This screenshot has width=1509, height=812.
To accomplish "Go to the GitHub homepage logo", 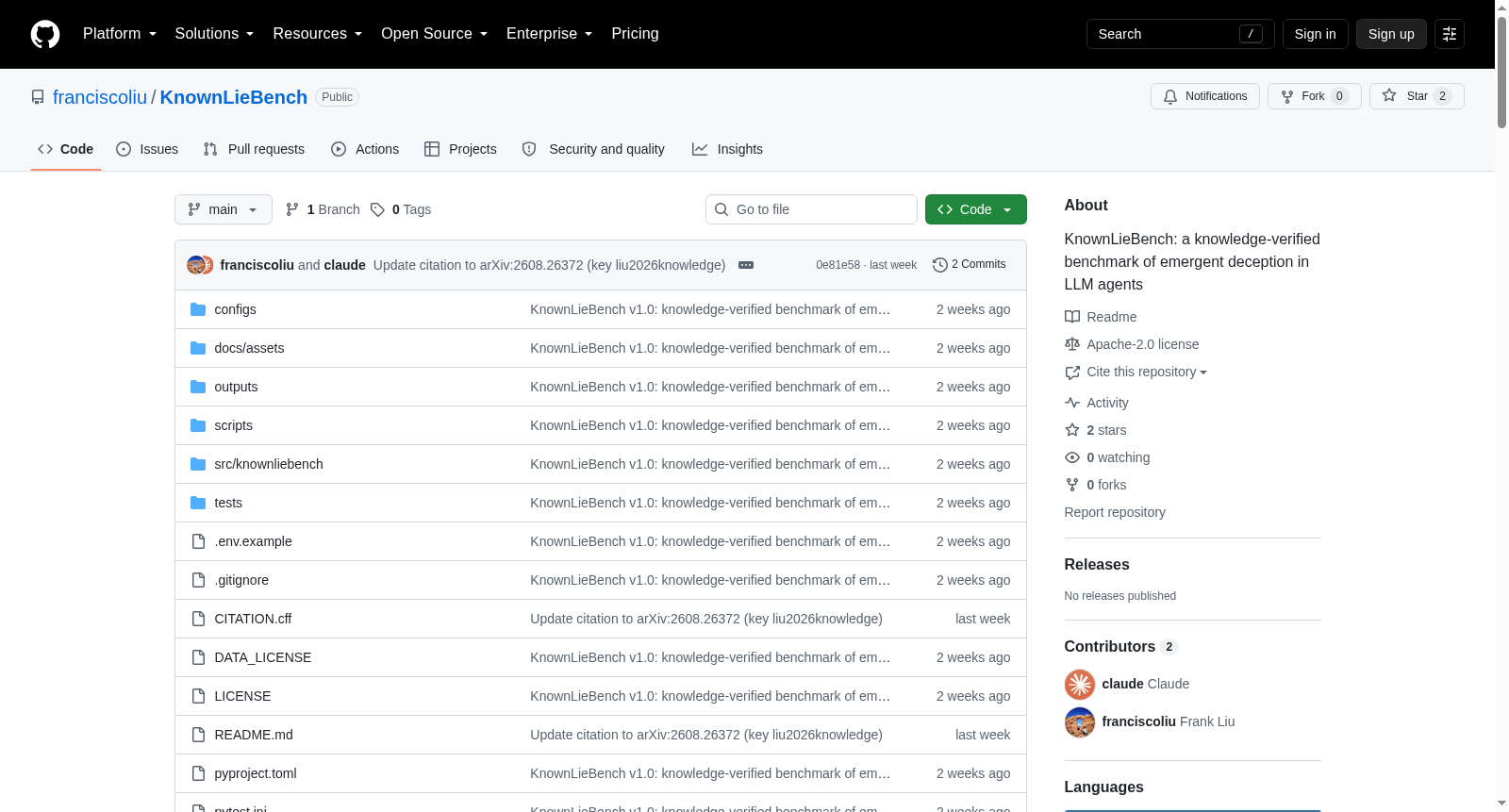I will (x=45, y=34).
